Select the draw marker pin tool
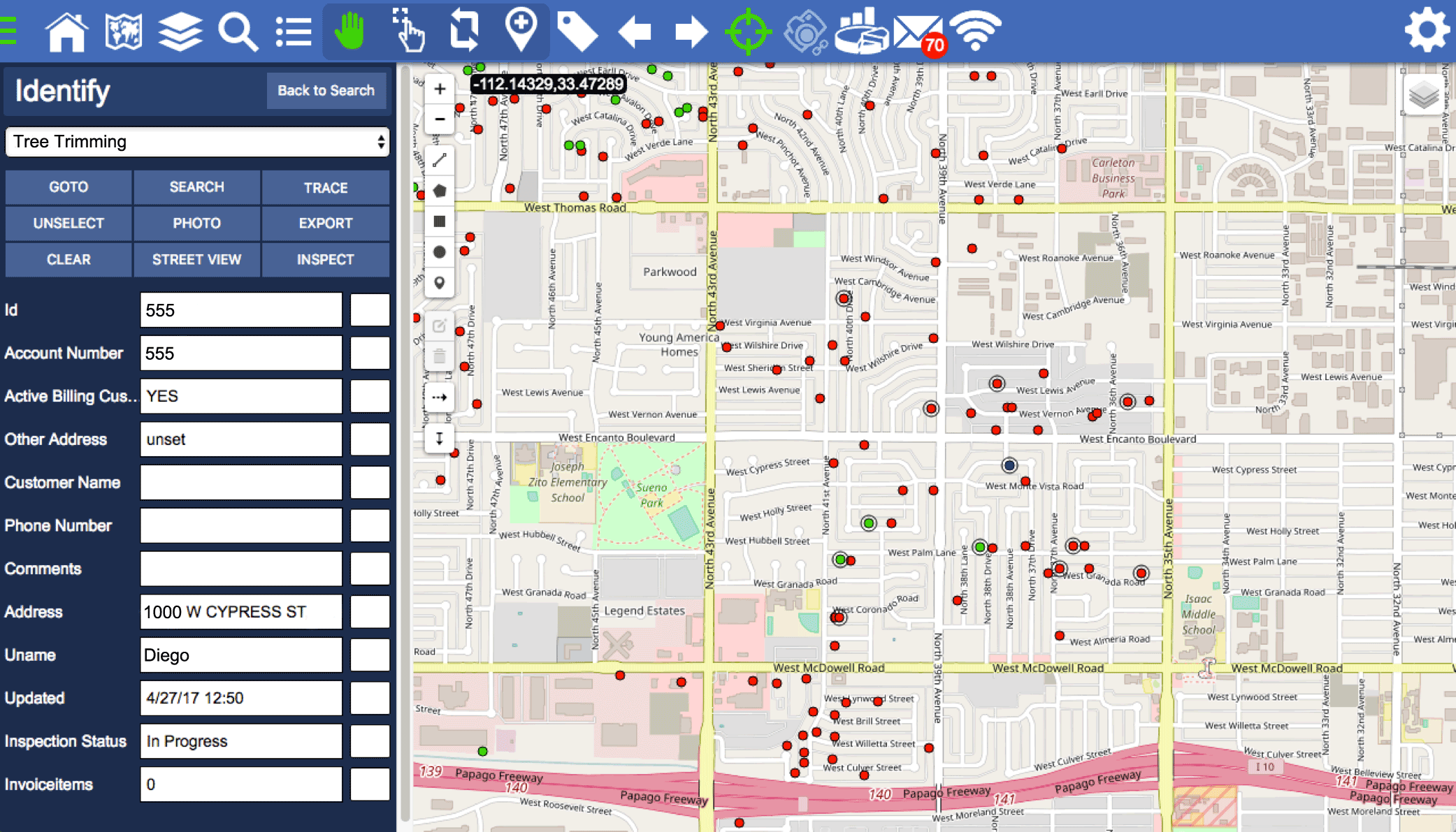Image resolution: width=1456 pixels, height=832 pixels. [440, 283]
